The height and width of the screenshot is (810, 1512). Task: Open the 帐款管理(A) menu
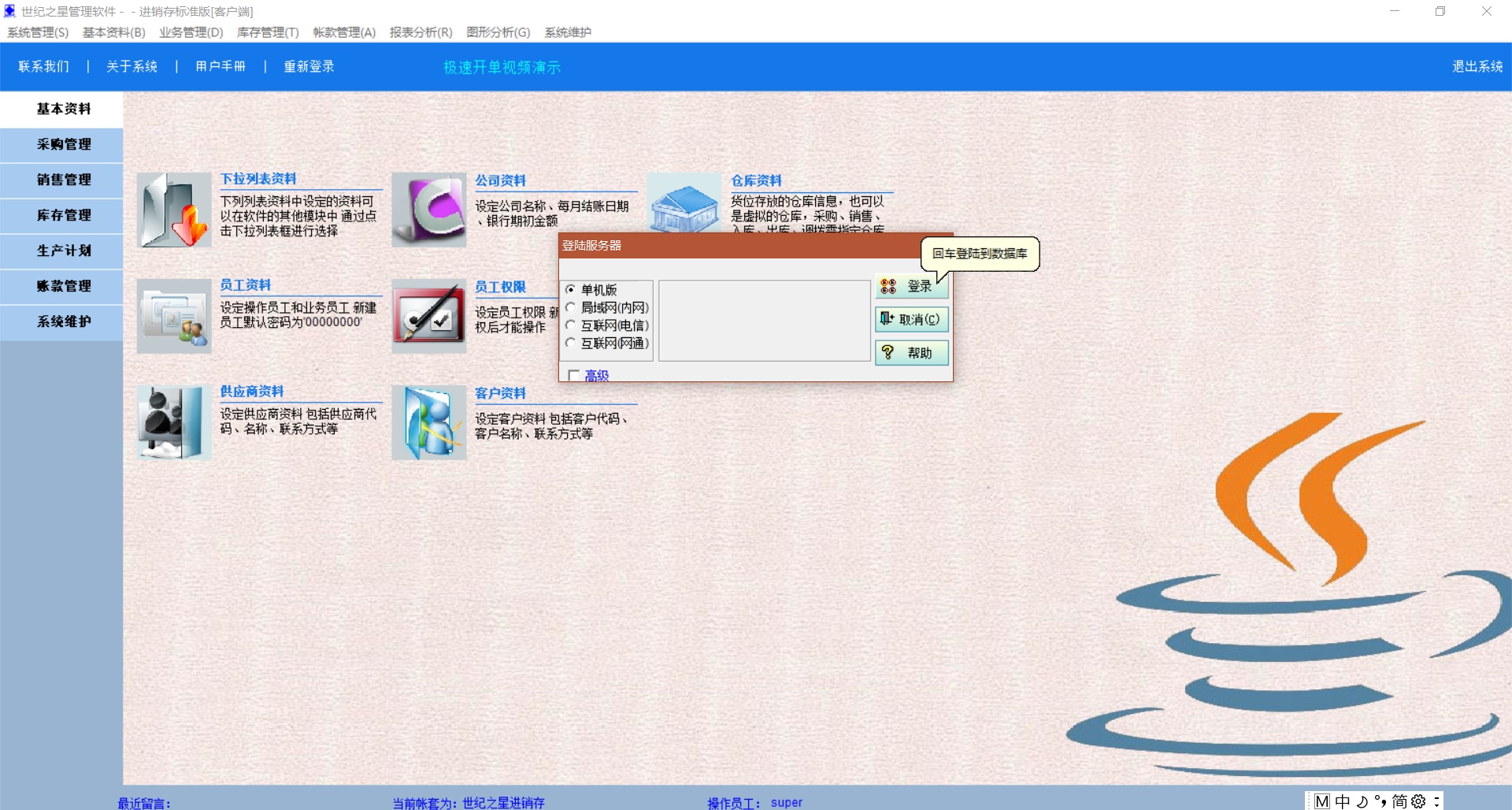pos(344,32)
